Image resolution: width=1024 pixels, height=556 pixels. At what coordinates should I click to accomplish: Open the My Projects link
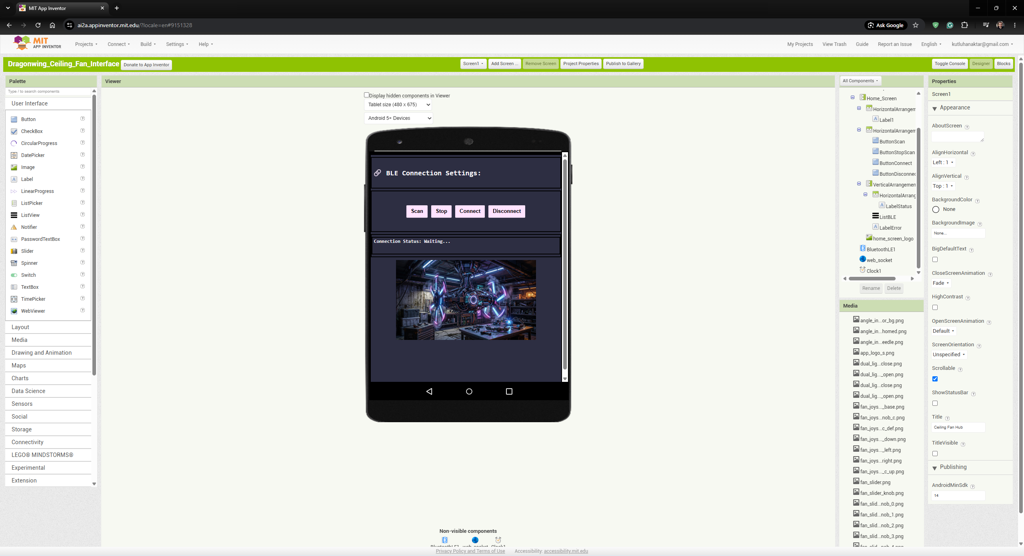(799, 44)
